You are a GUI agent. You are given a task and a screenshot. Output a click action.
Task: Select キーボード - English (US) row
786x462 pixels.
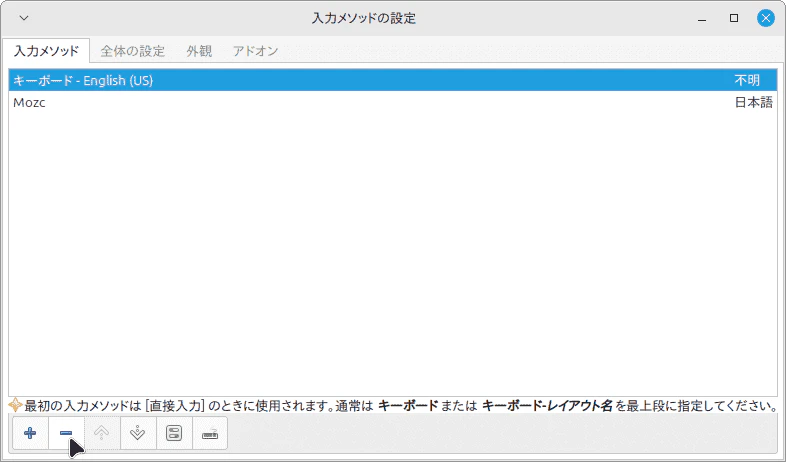coord(393,80)
